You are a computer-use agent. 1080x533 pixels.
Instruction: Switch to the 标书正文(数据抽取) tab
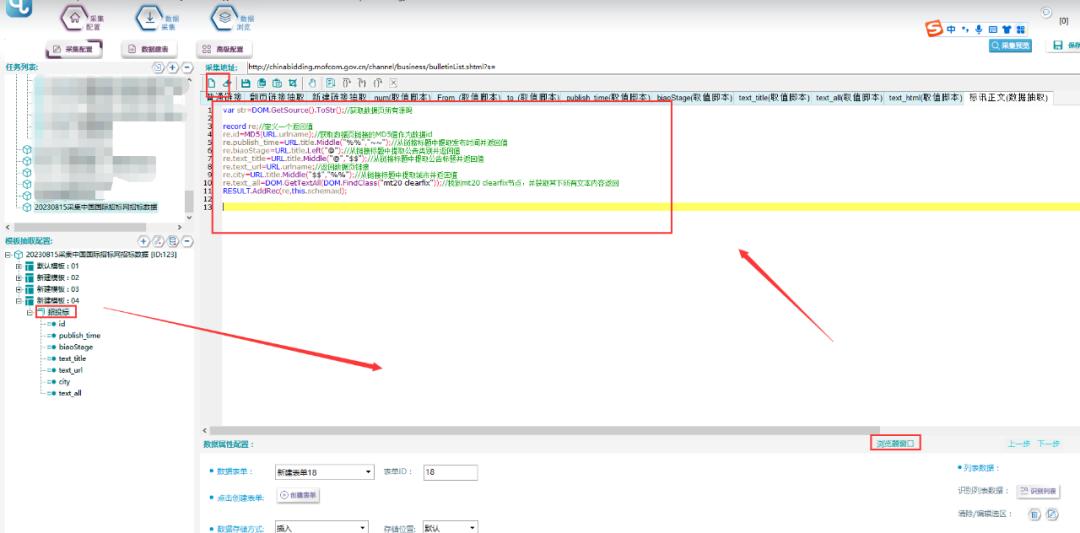(1007, 98)
